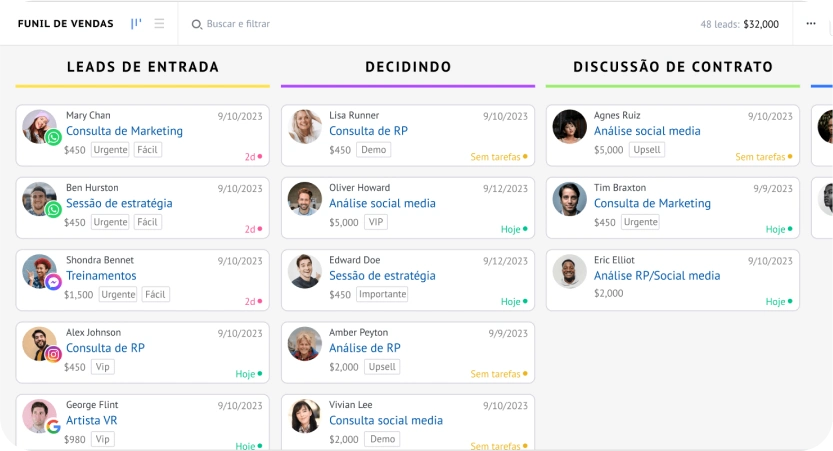Click the Upsell tag on Agnes Ruiz's card
833x451 pixels.
click(647, 150)
